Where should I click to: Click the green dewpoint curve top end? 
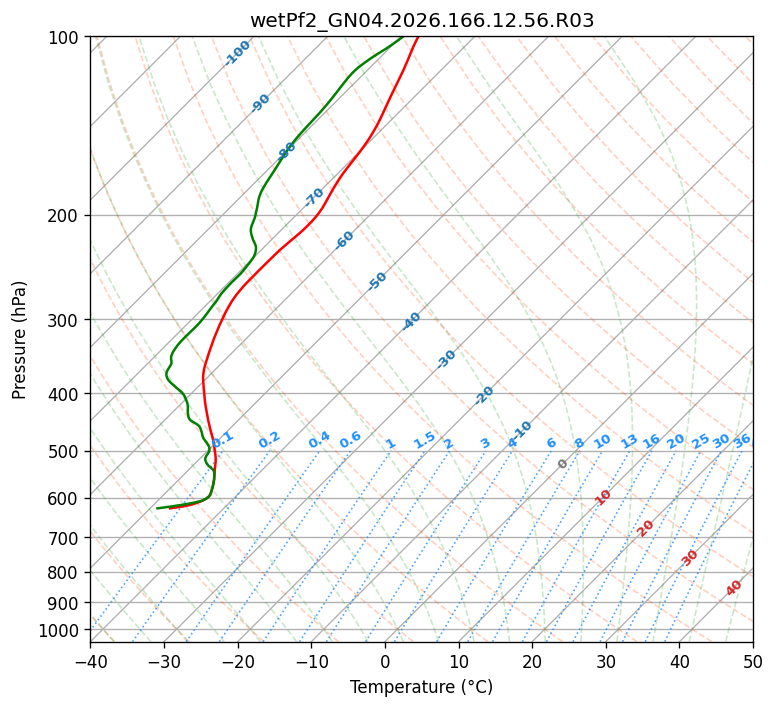(403, 37)
